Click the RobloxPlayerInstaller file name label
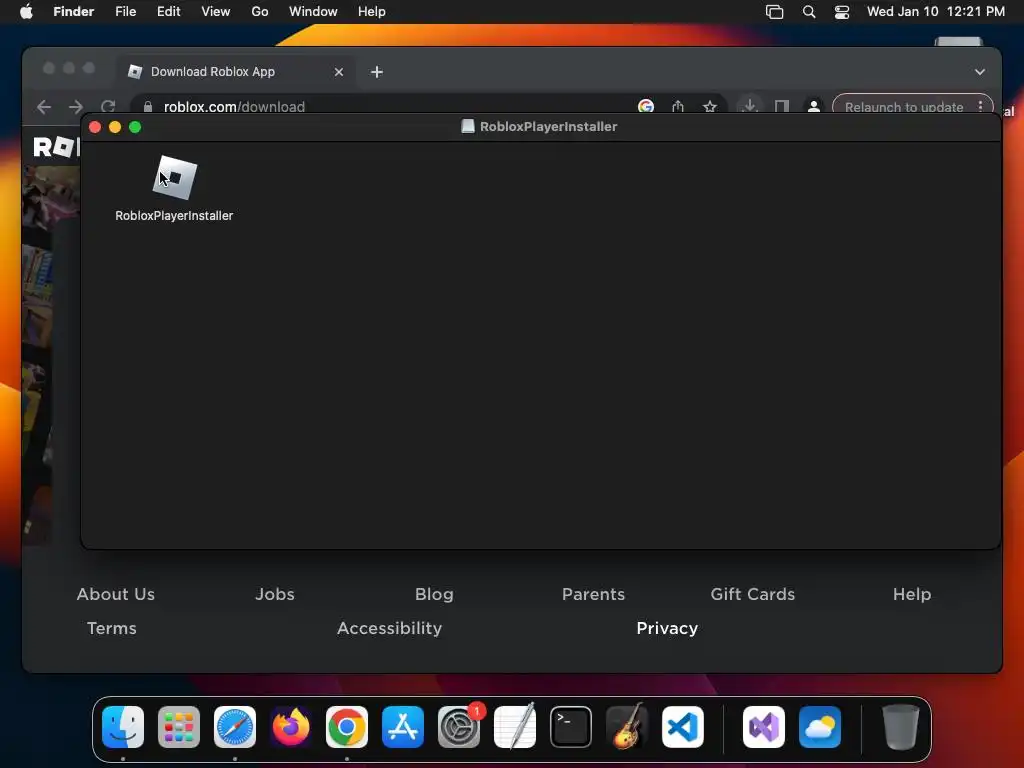Image resolution: width=1024 pixels, height=768 pixels. (174, 216)
